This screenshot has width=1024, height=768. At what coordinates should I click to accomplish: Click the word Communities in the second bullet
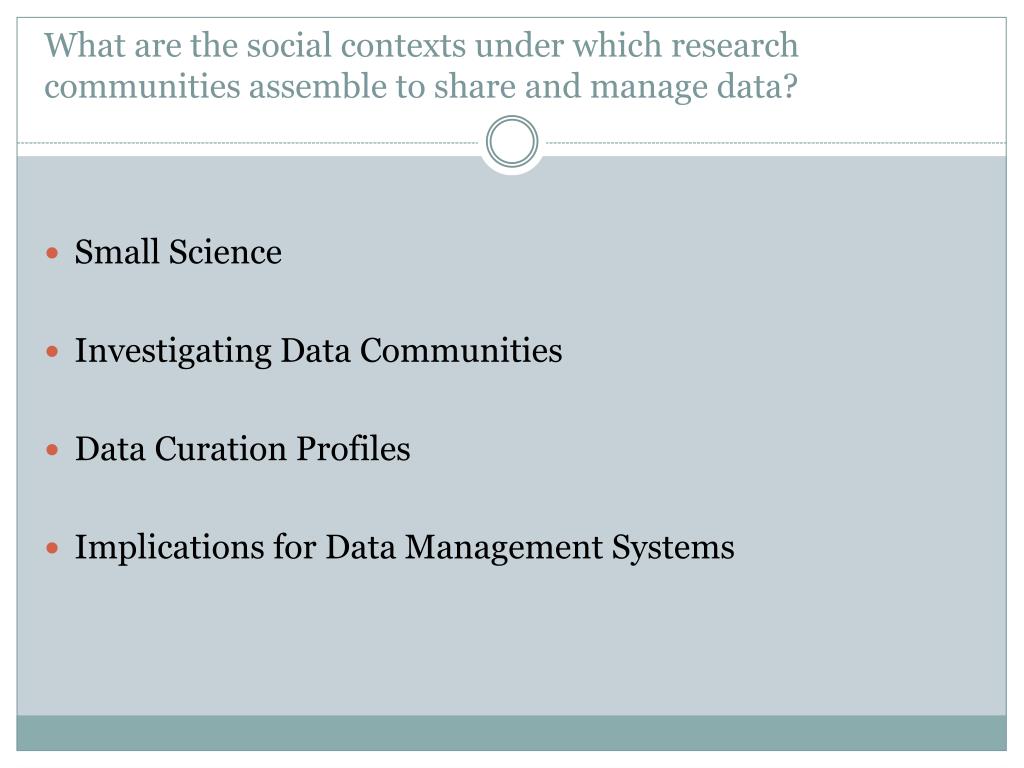click(x=461, y=351)
